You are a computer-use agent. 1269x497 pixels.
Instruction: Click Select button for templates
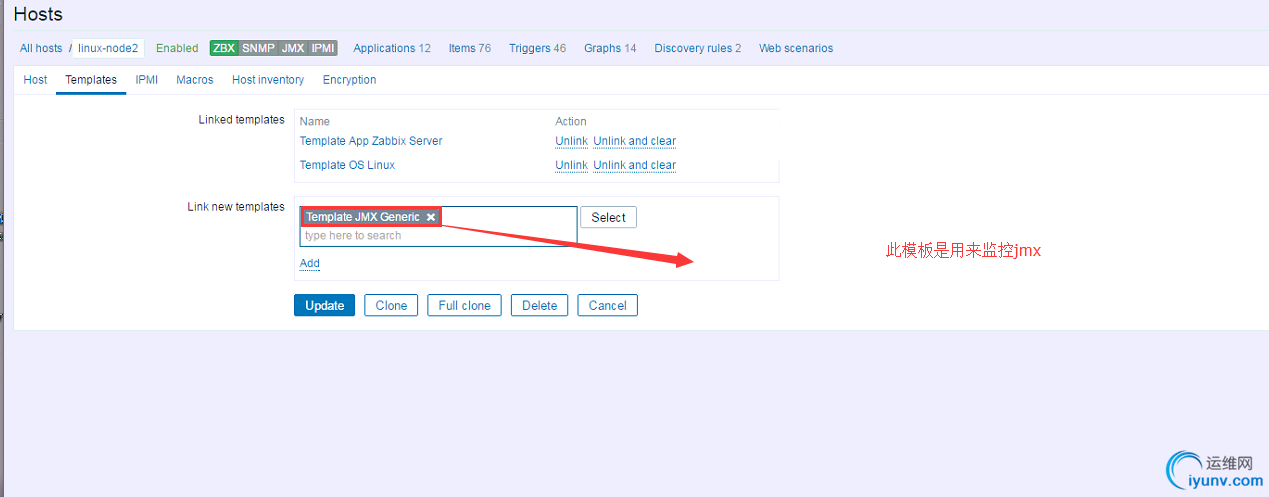pos(608,217)
